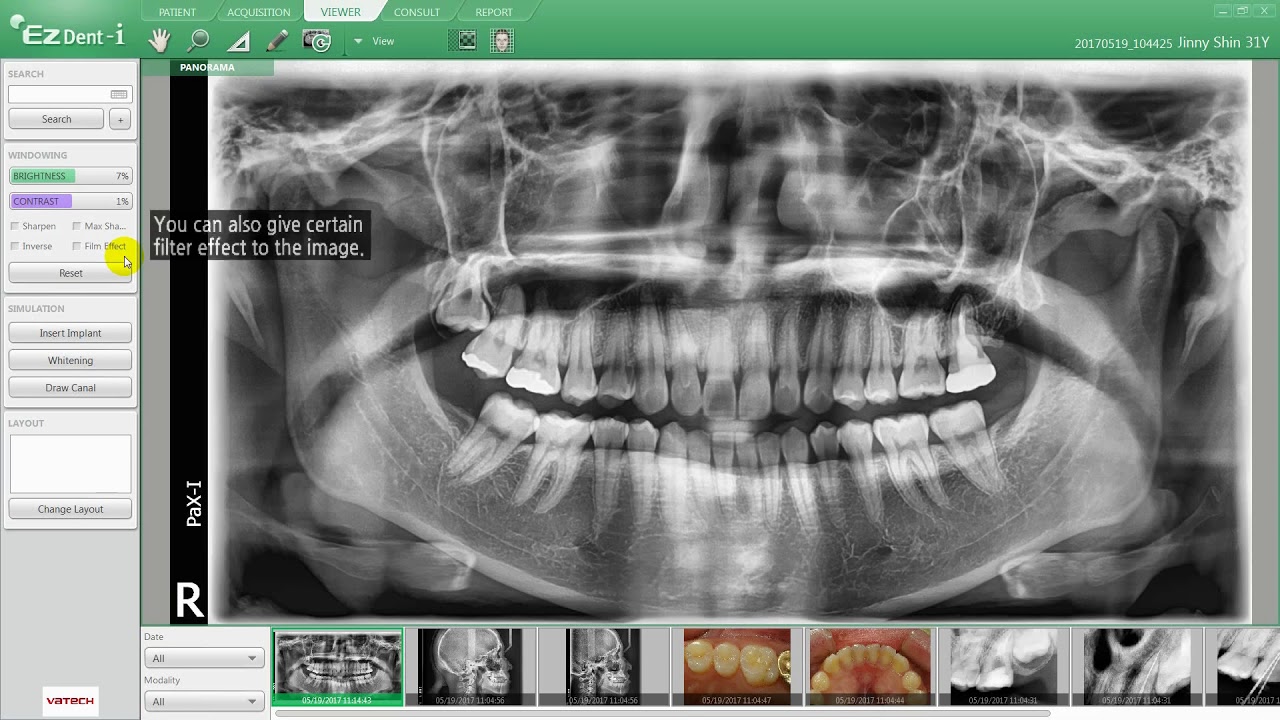Click the on-screen keyboard icon in search field
This screenshot has height=720, width=1280.
coord(119,94)
